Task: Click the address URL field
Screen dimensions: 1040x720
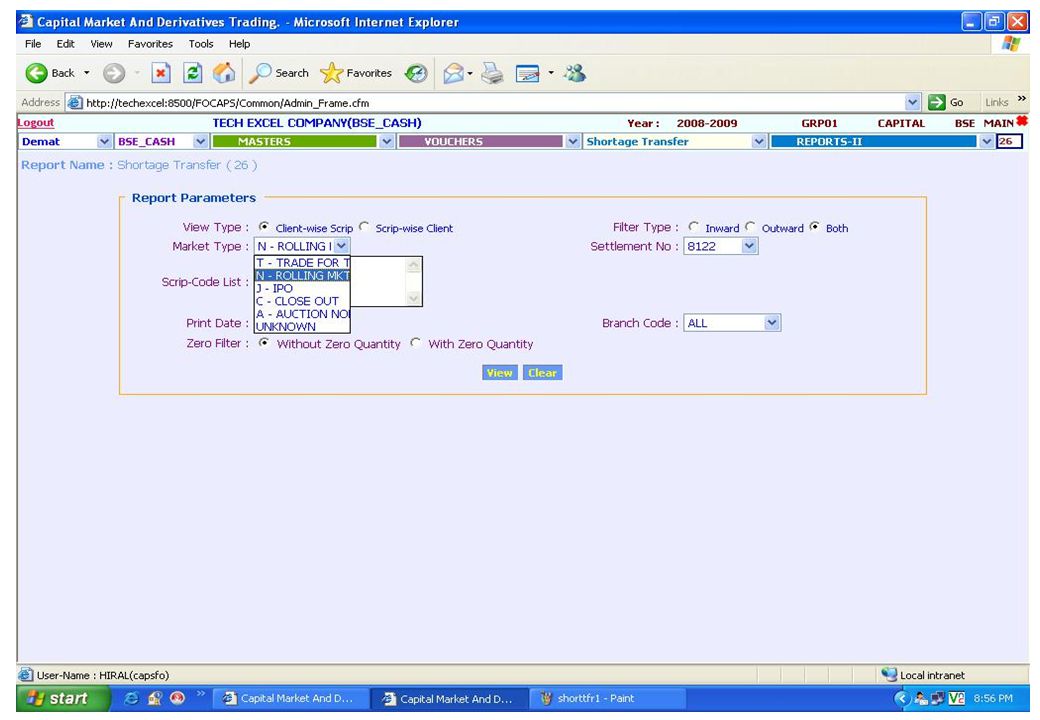Action: click(493, 103)
